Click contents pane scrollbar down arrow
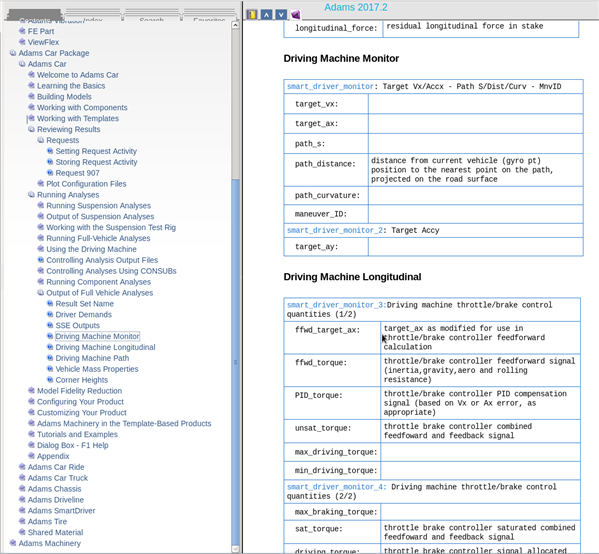 (x=236, y=549)
